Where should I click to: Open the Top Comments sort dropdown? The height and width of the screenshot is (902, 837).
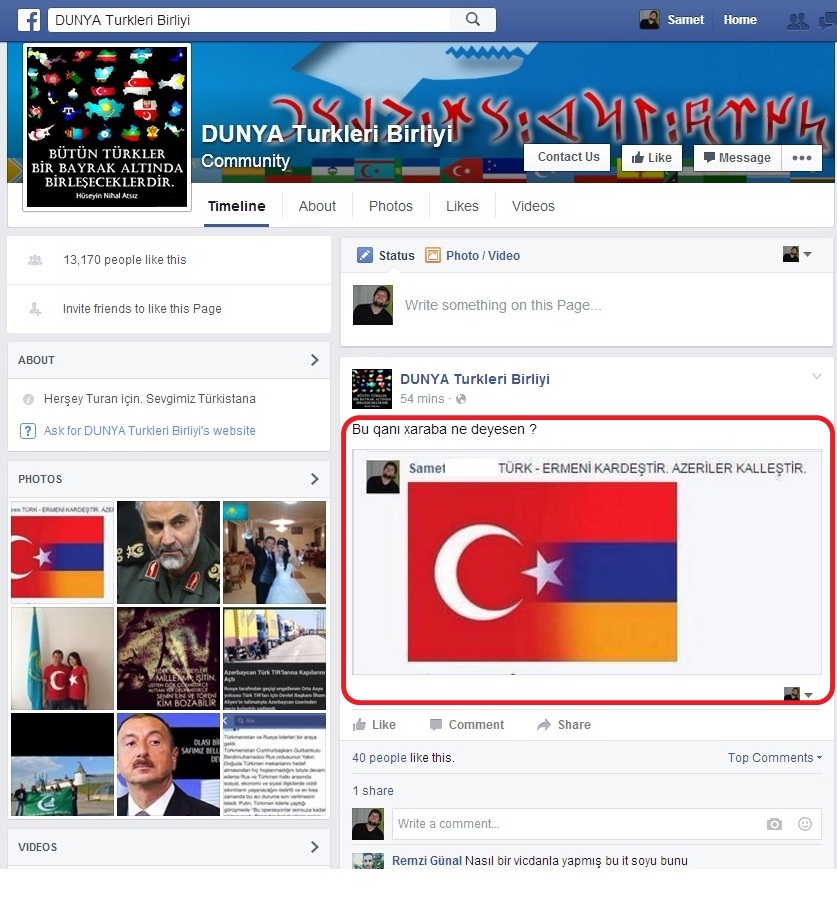(774, 758)
